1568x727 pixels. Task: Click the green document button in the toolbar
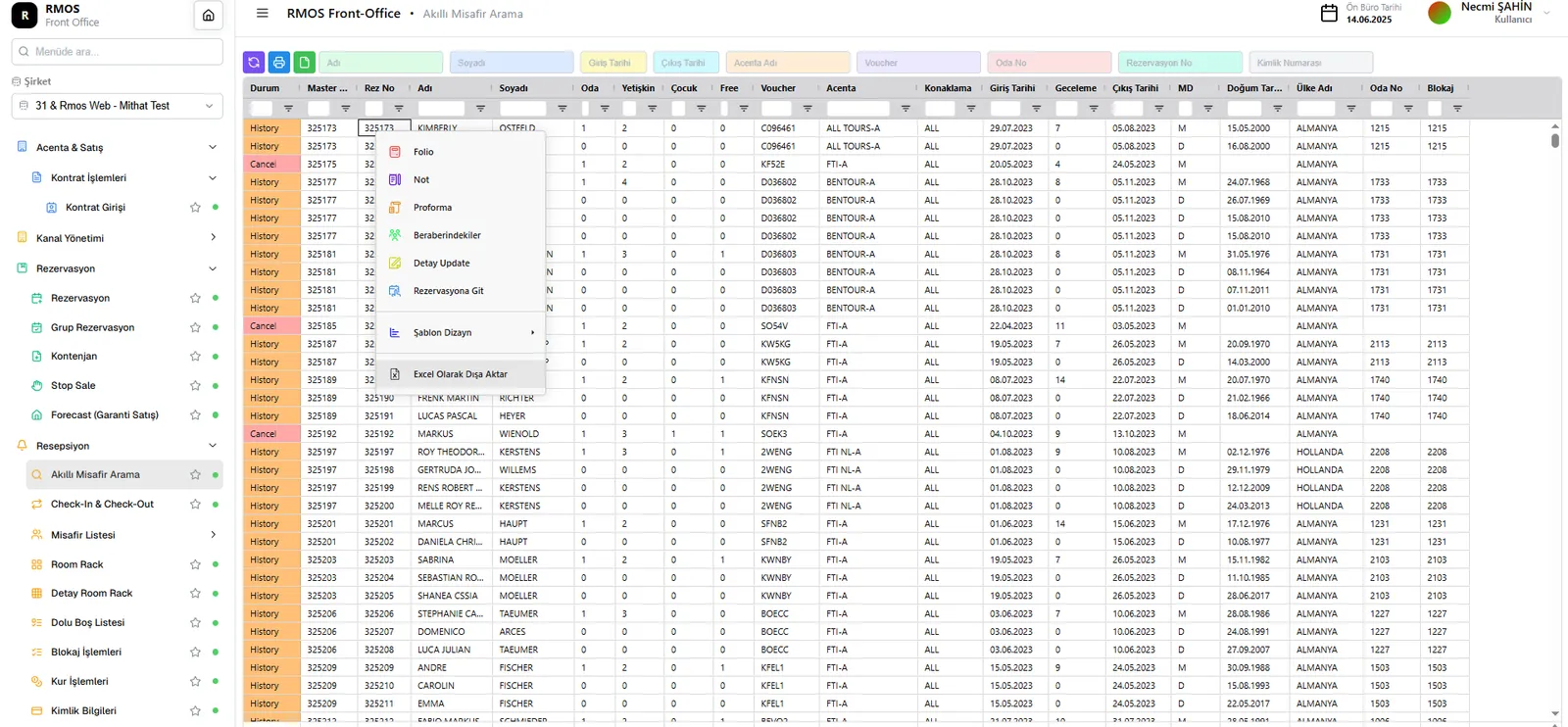(x=305, y=63)
